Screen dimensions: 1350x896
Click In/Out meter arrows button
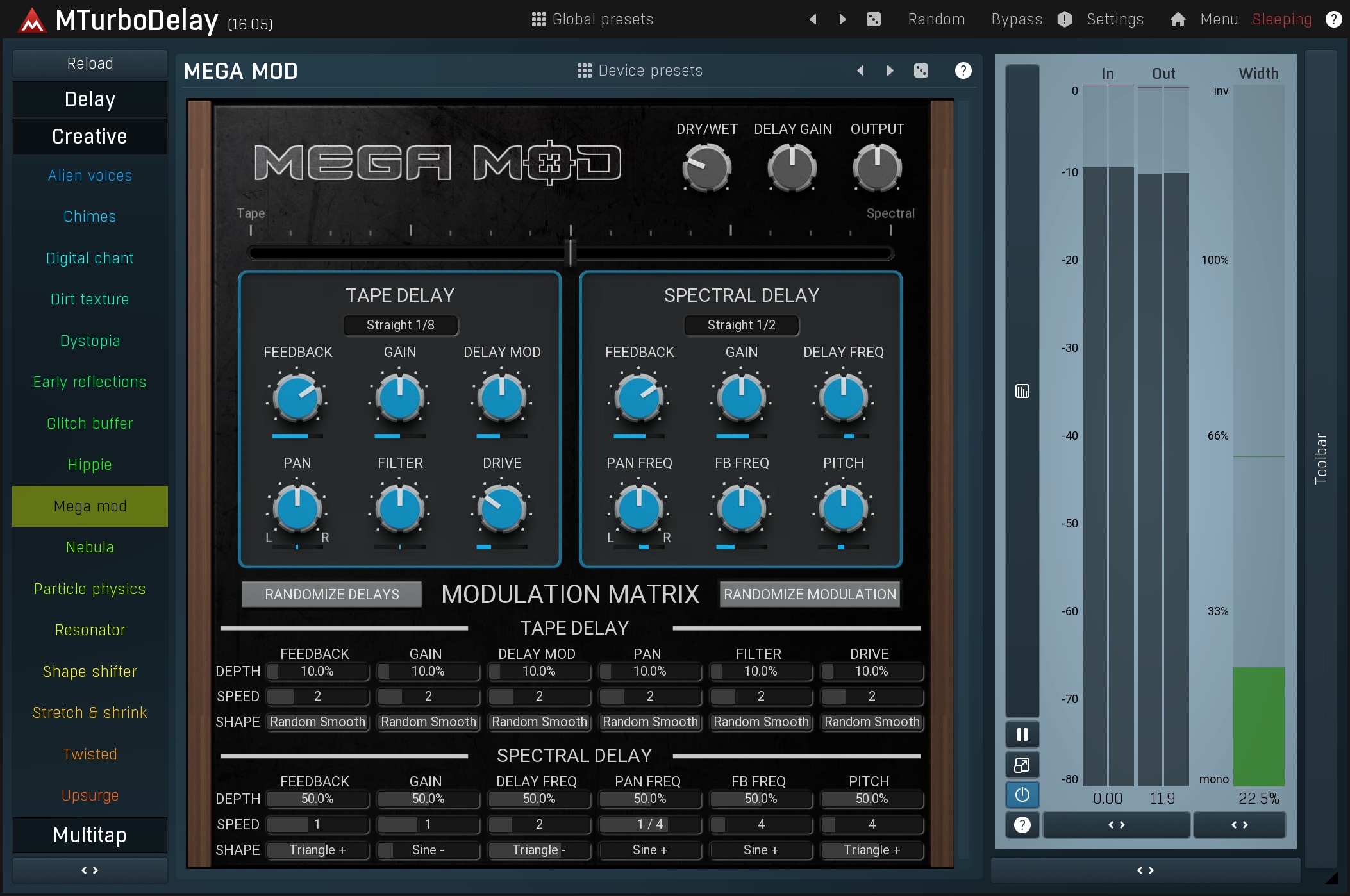pyautogui.click(x=1117, y=825)
